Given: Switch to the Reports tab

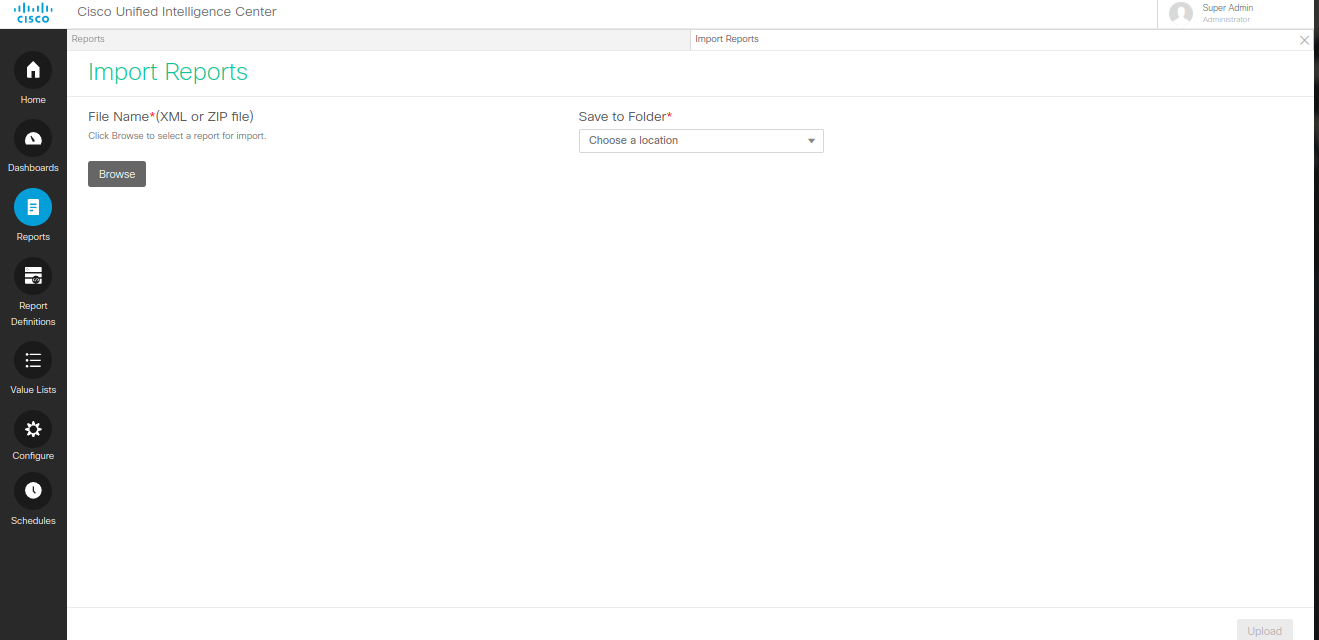Looking at the screenshot, I should coord(88,39).
